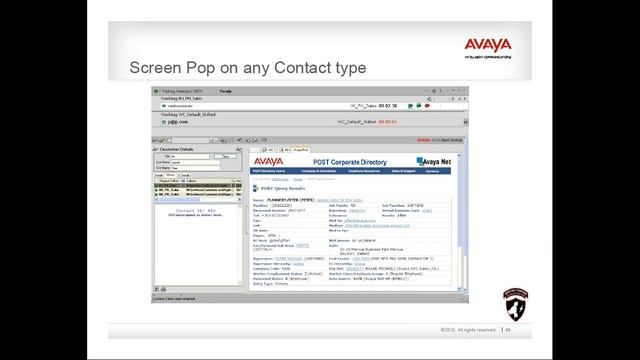Switch to the chat tab left of ScreenPop
The width and height of the screenshot is (640, 360).
click(x=285, y=150)
